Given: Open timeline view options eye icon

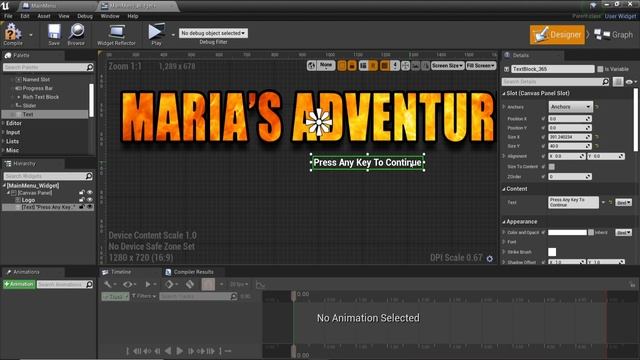Looking at the screenshot, I should click(129, 284).
